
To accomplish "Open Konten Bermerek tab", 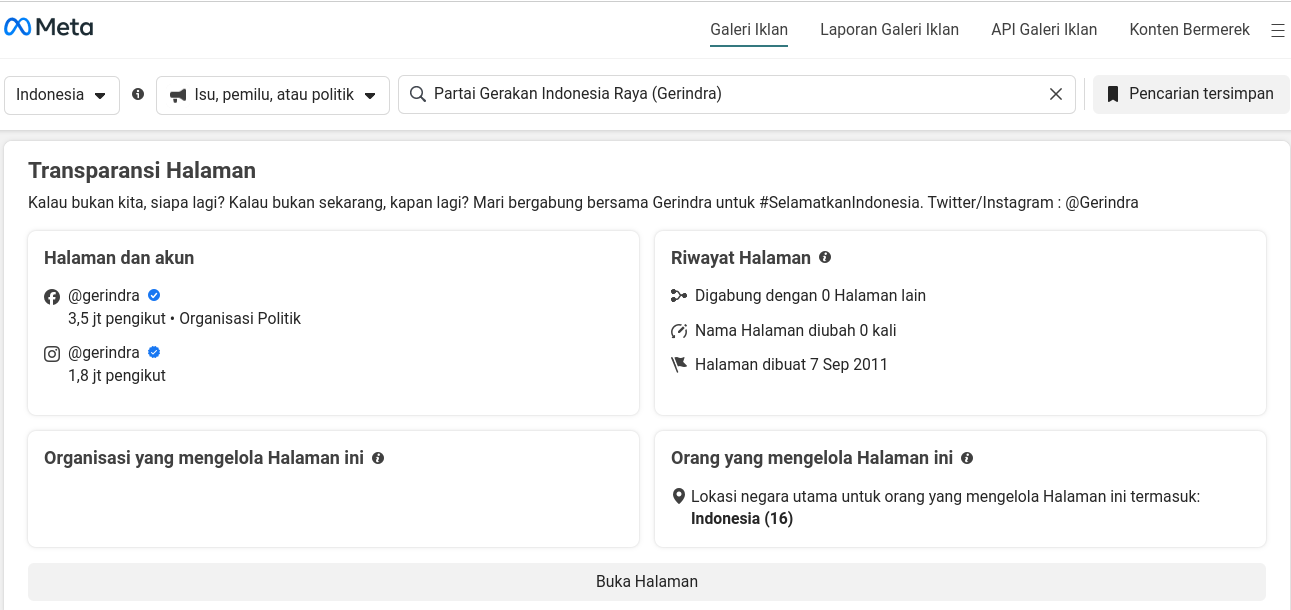I will [1189, 30].
